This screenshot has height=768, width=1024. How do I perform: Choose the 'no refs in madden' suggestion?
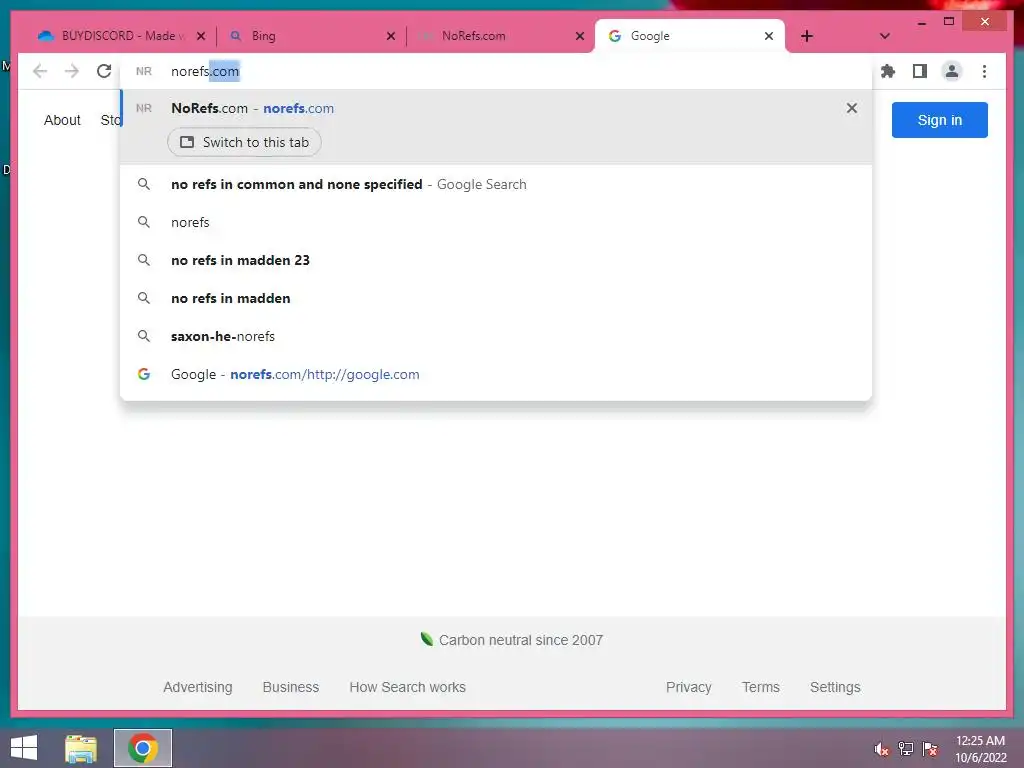click(x=496, y=298)
